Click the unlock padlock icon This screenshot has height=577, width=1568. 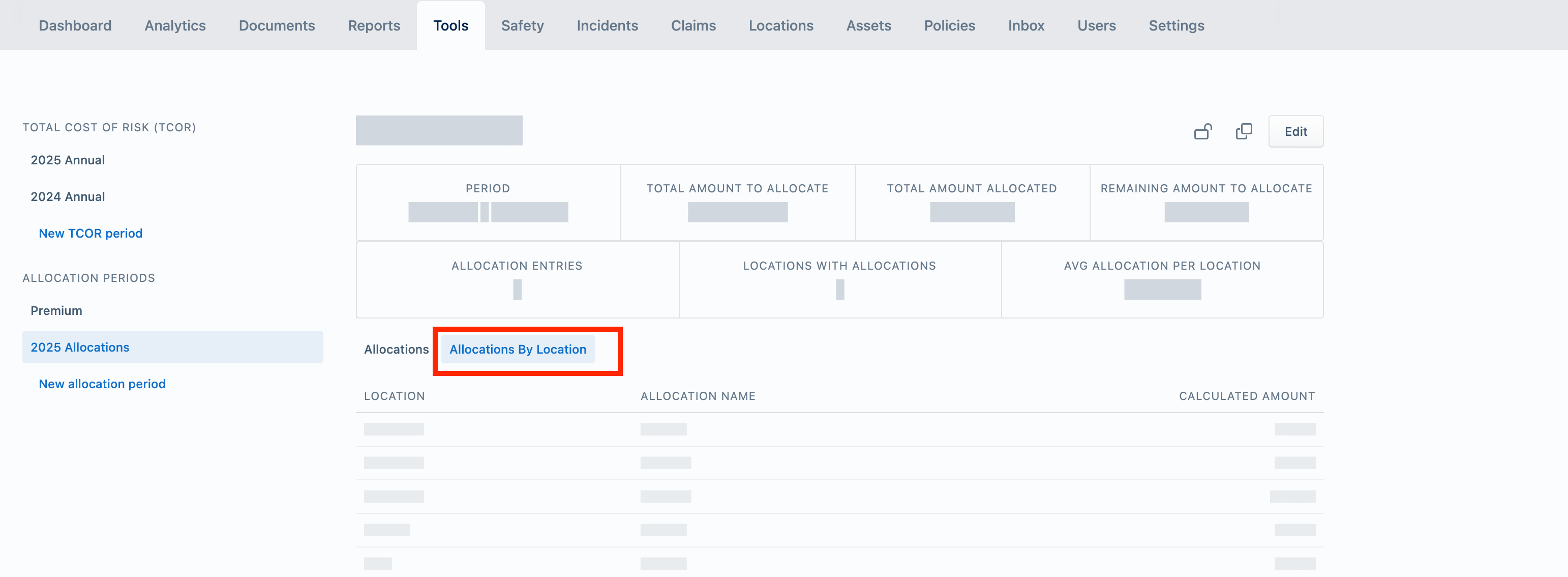point(1203,132)
